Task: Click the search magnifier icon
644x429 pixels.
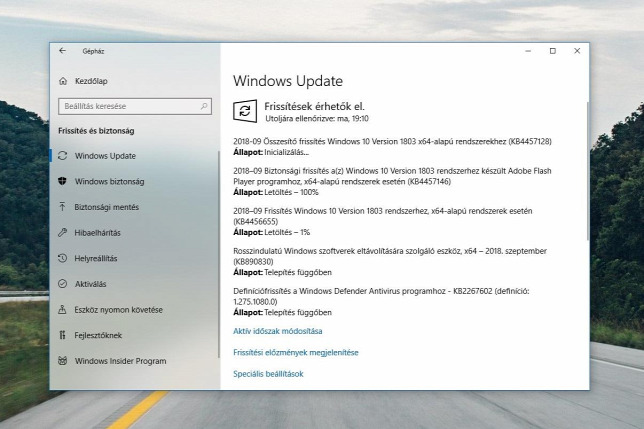Action: pyautogui.click(x=204, y=106)
